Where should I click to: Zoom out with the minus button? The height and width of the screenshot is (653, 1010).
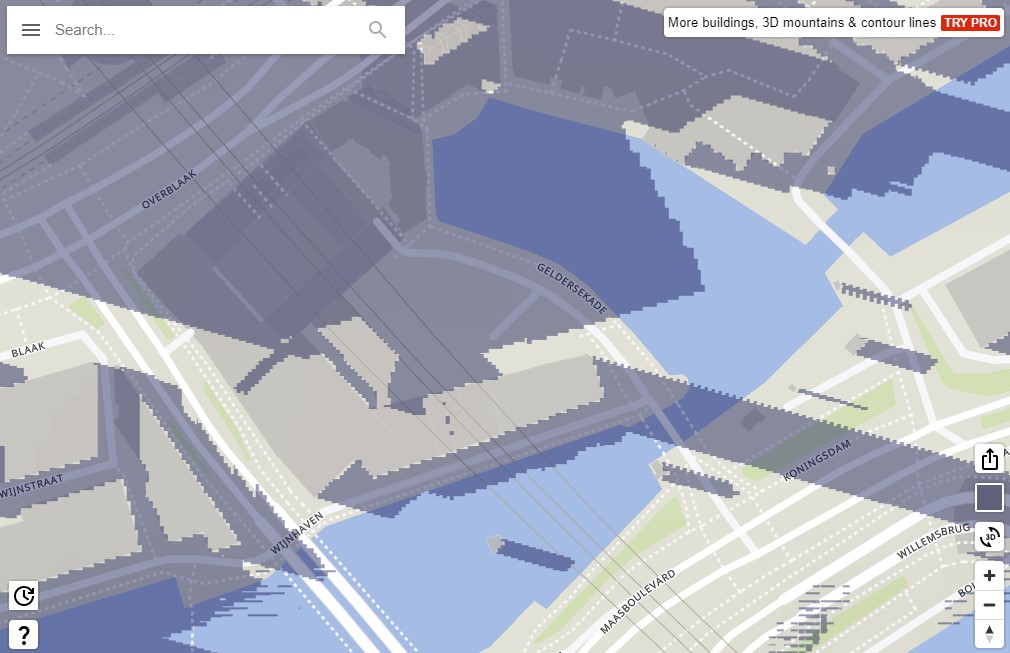click(x=989, y=605)
